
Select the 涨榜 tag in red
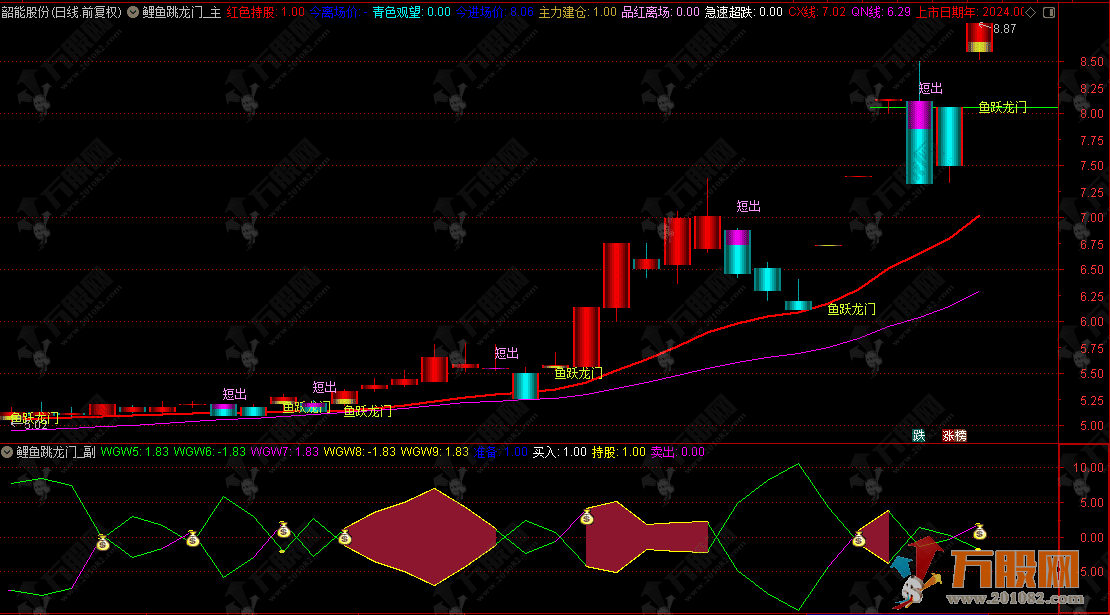pyautogui.click(x=954, y=436)
